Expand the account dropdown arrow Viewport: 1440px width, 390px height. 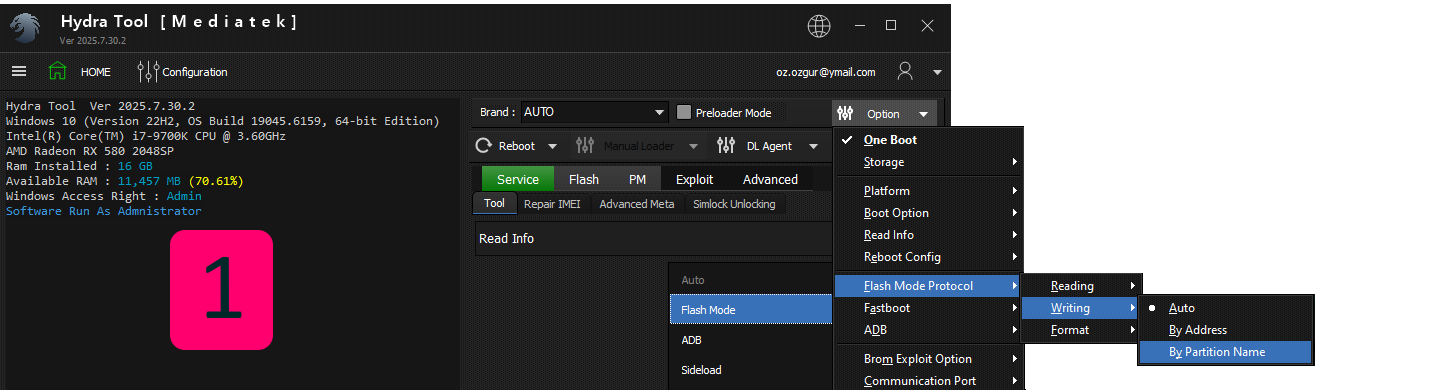(x=937, y=72)
